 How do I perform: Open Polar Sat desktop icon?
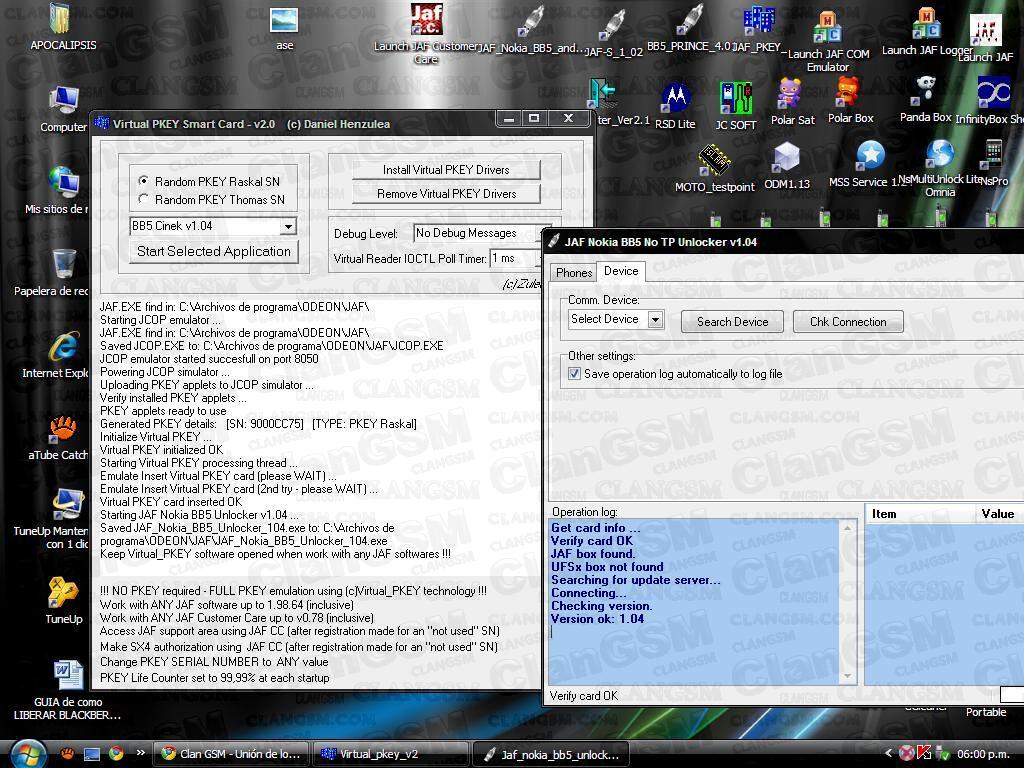click(790, 94)
